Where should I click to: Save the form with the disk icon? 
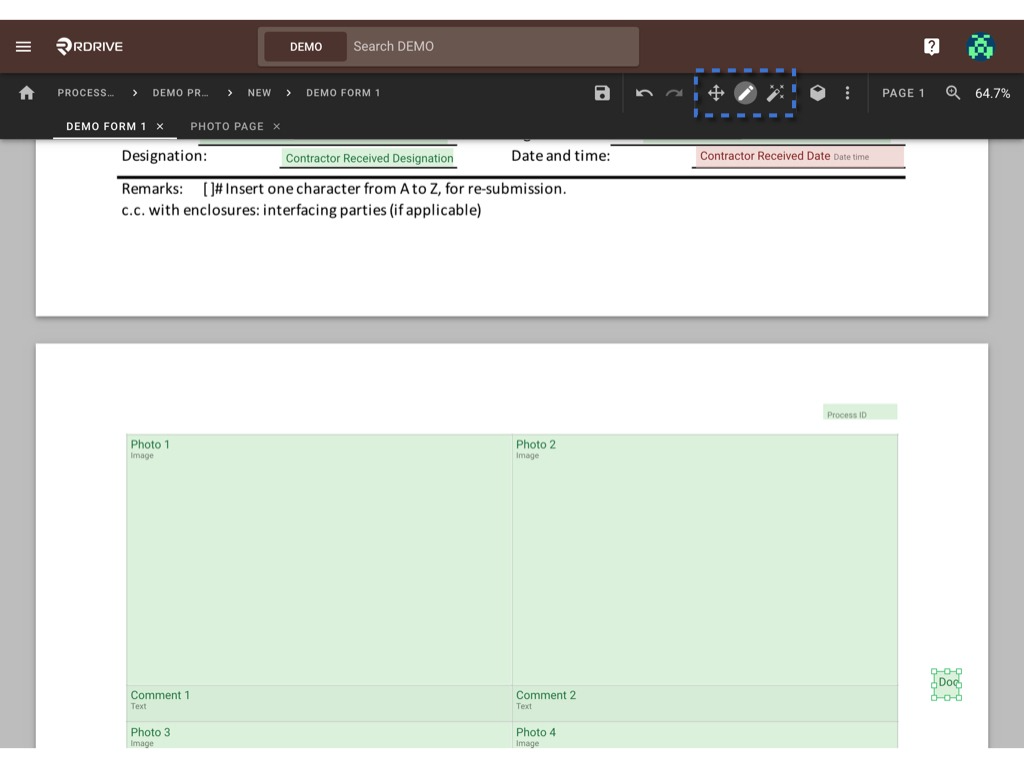pyautogui.click(x=602, y=93)
